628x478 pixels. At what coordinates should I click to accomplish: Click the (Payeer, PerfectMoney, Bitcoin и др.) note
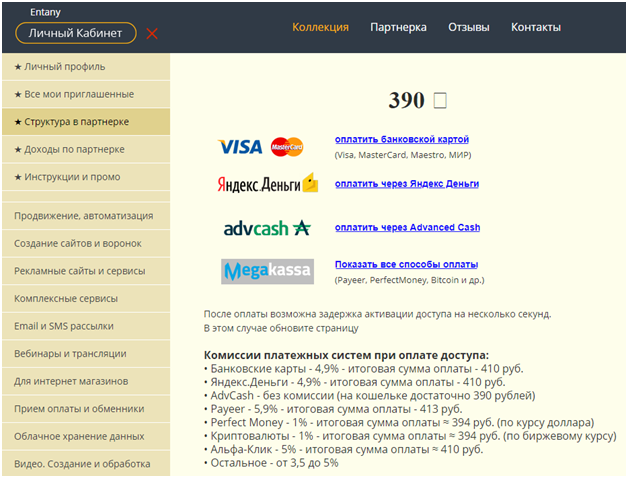coord(409,280)
